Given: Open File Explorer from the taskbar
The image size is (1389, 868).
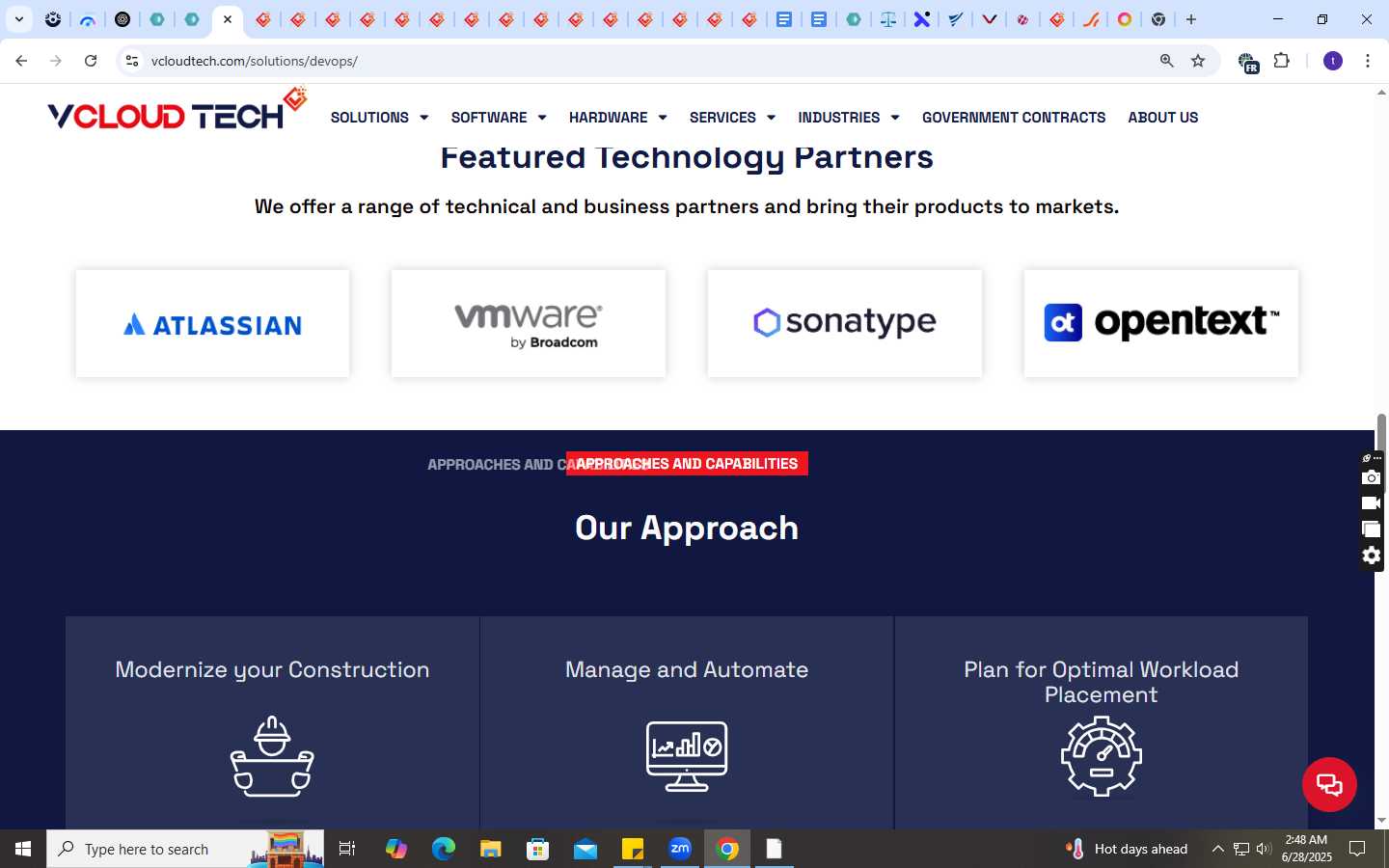Looking at the screenshot, I should (491, 849).
